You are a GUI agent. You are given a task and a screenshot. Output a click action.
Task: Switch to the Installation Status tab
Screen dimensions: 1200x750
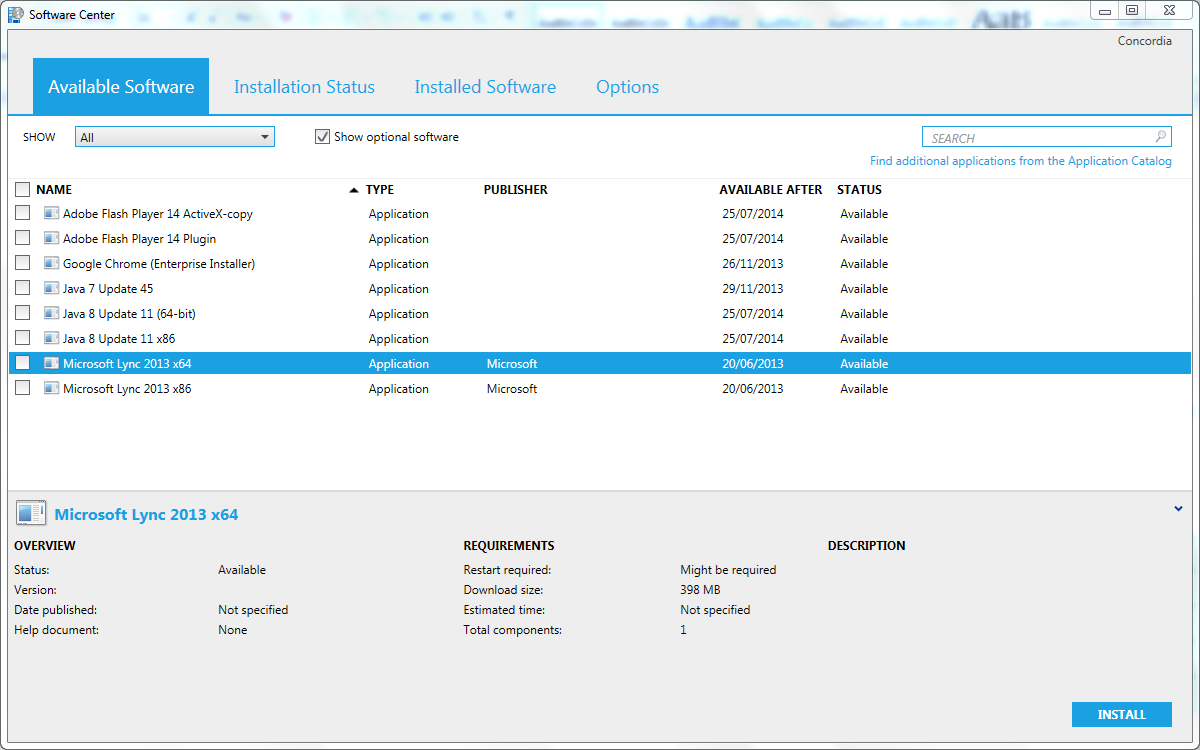click(x=304, y=86)
